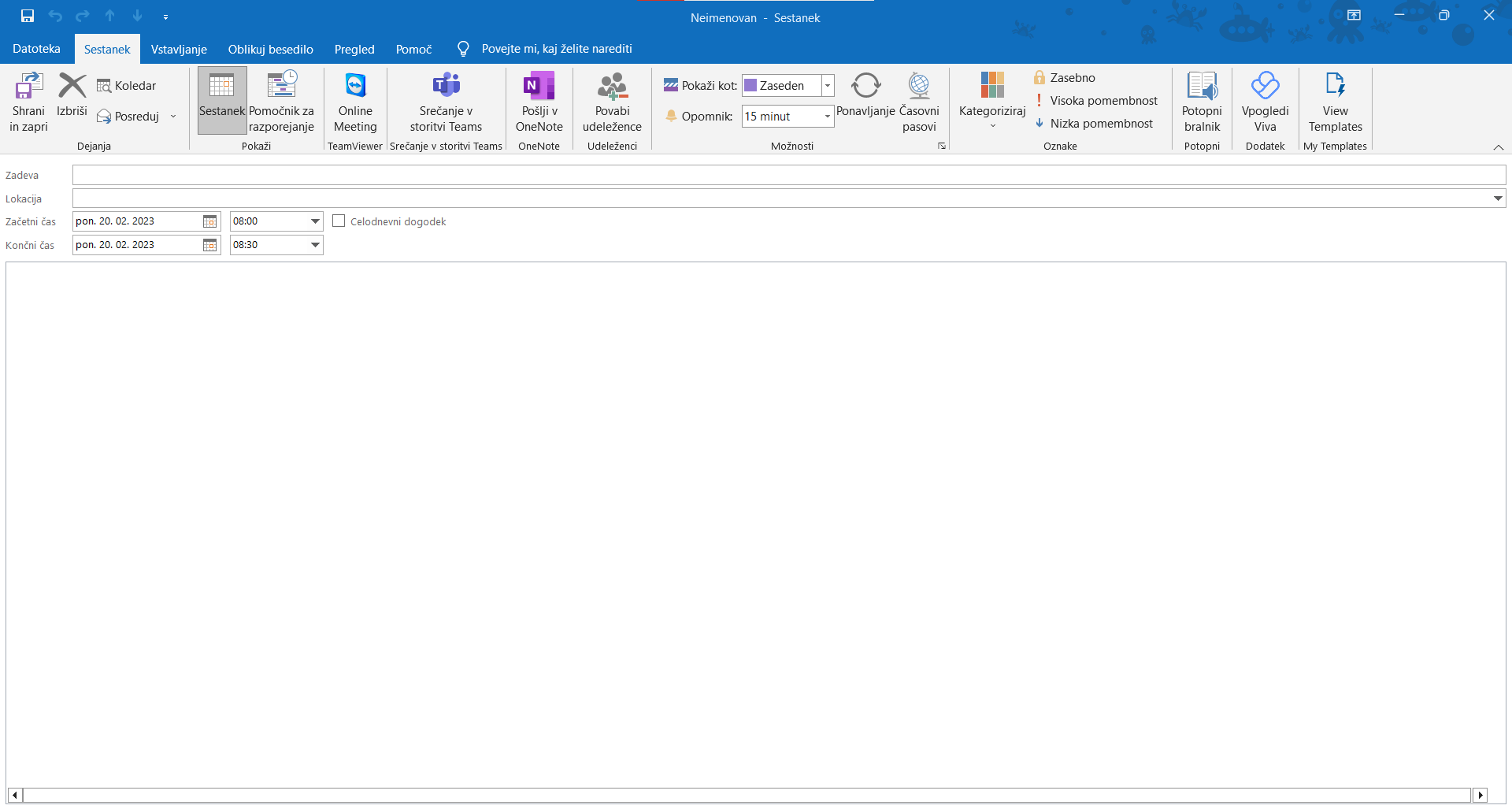This screenshot has height=809, width=1512.
Task: Select the Sestanek ribbon tab
Action: (107, 49)
